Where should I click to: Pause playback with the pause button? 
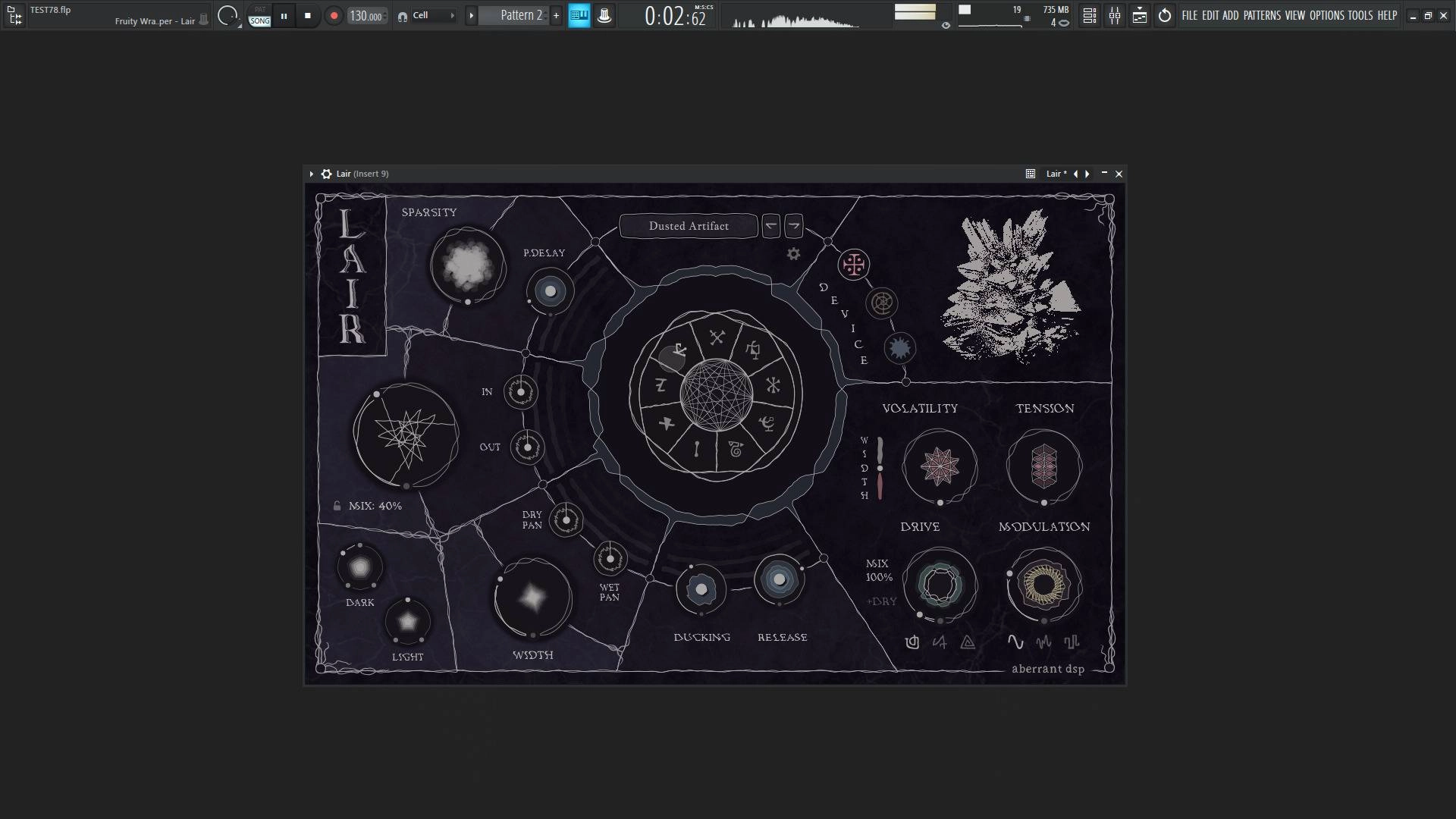(x=284, y=16)
